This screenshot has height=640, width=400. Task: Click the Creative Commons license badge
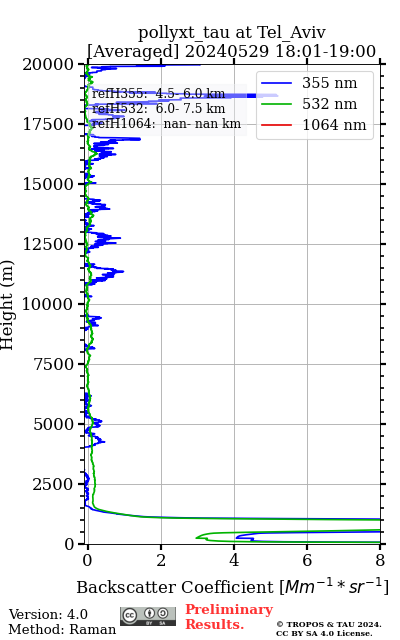pyautogui.click(x=148, y=616)
